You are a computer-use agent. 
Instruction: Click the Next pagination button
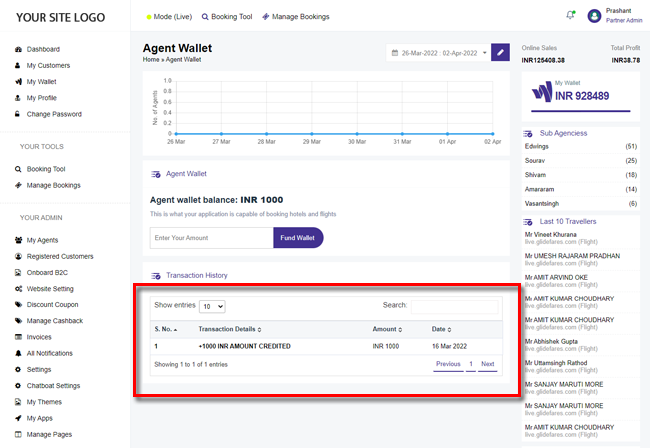pyautogui.click(x=487, y=364)
